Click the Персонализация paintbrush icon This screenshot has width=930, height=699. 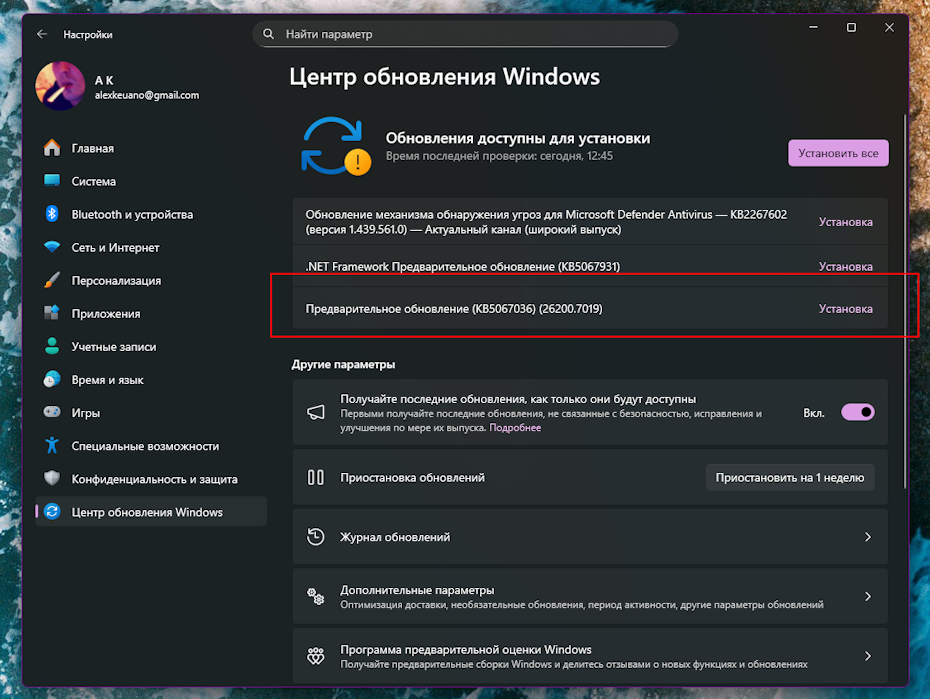click(52, 281)
